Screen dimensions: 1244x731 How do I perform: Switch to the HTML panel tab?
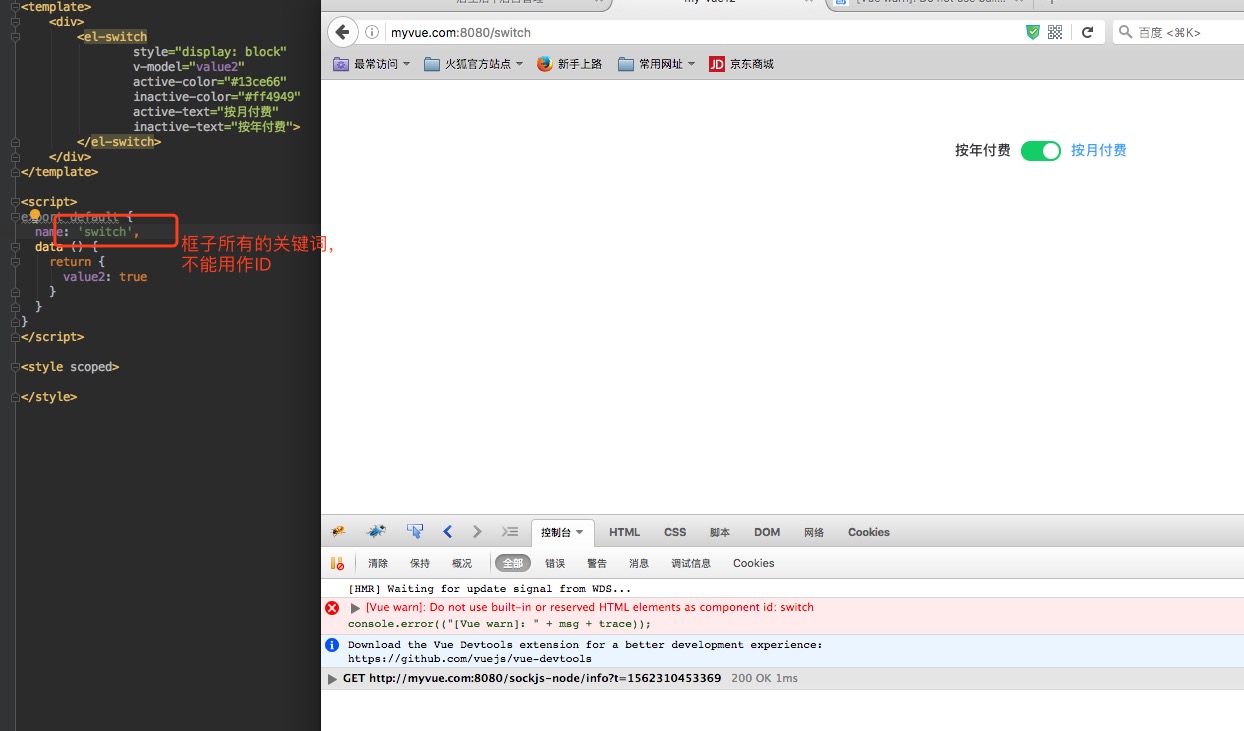(x=624, y=532)
